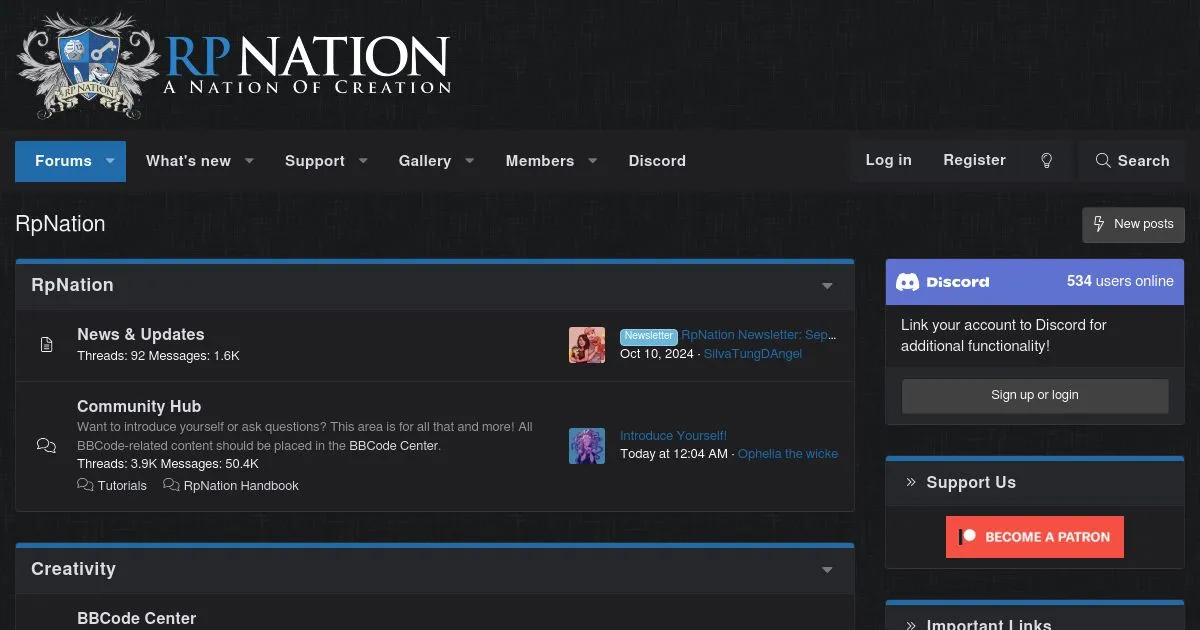1200x630 pixels.
Task: Open the What's new menu item
Action: 188,161
